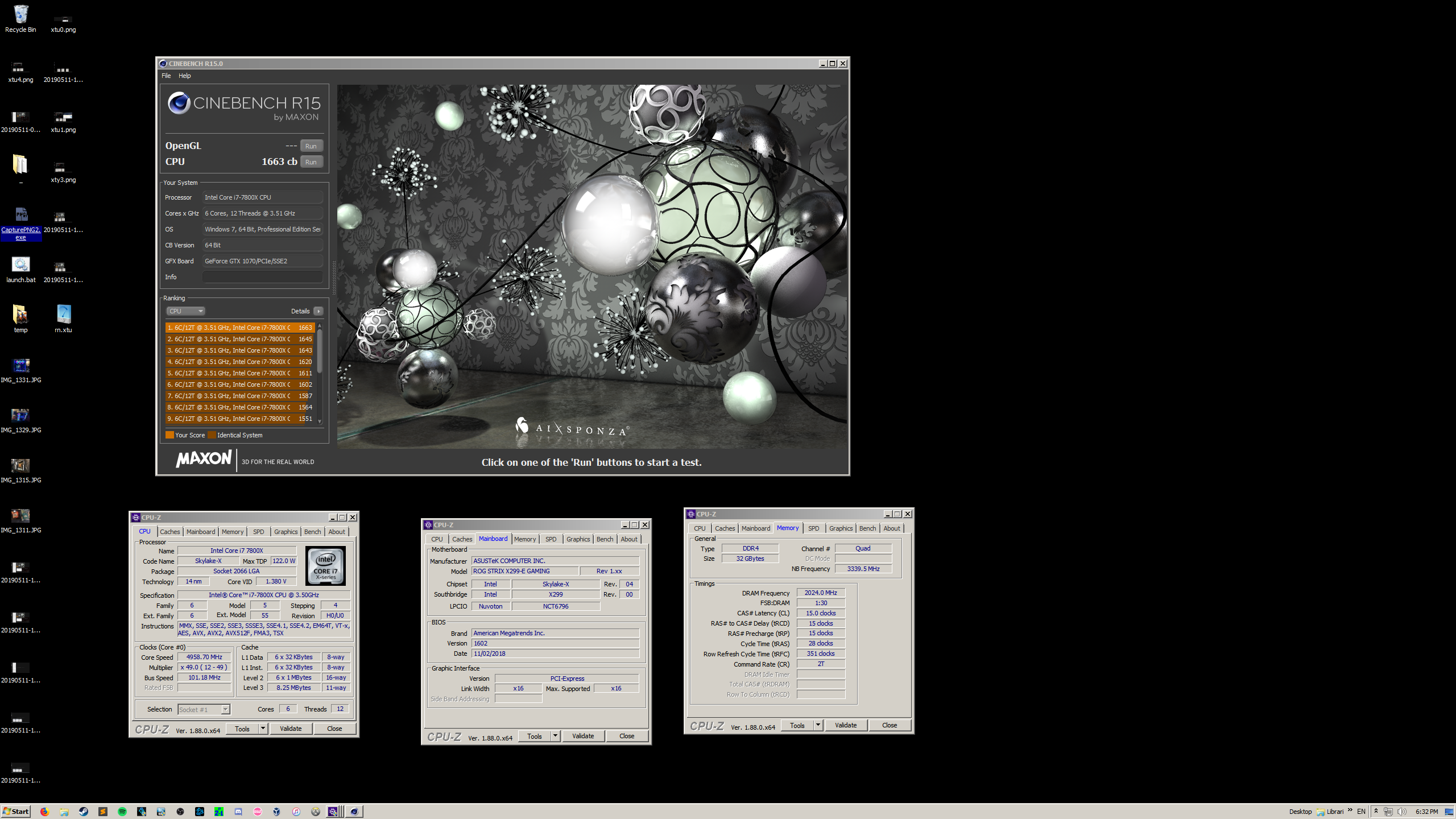Switch to SPD tab in CPU-Z Mainboard window
1456x819 pixels.
click(551, 539)
